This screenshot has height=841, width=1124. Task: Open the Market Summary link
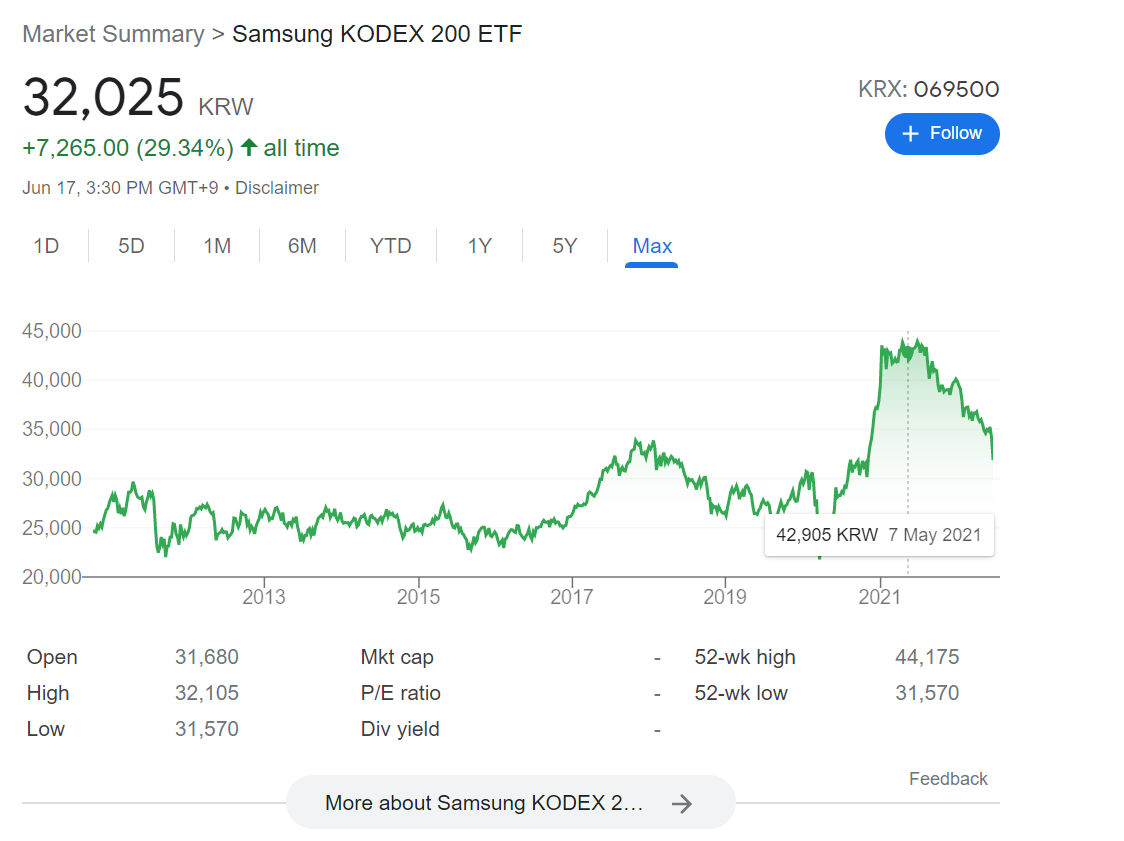[x=113, y=34]
